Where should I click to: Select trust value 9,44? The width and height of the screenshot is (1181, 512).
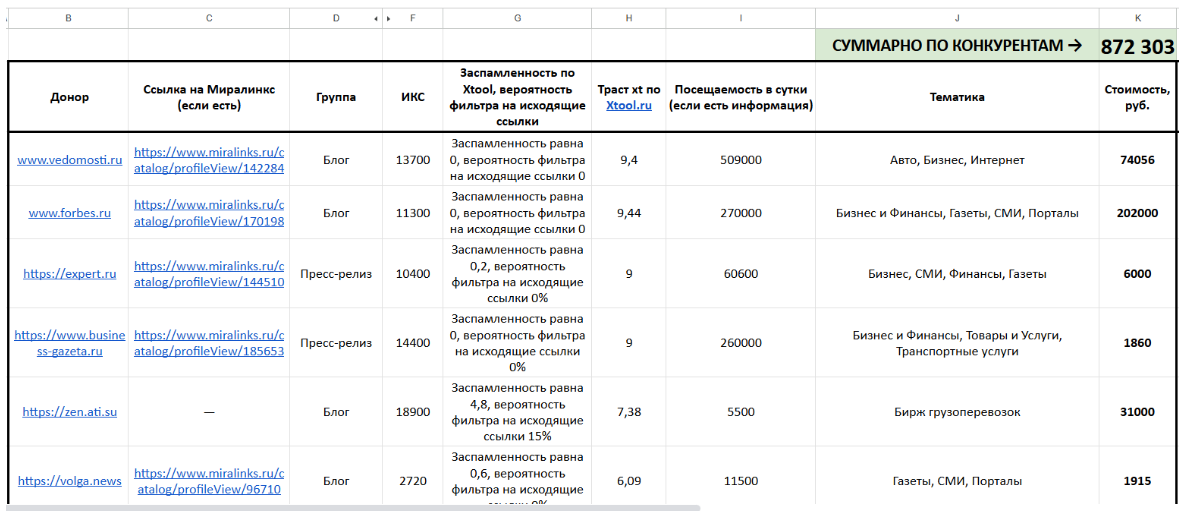point(629,213)
